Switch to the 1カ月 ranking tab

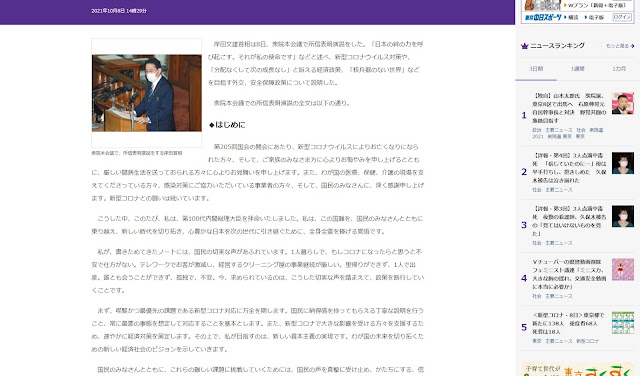click(619, 69)
